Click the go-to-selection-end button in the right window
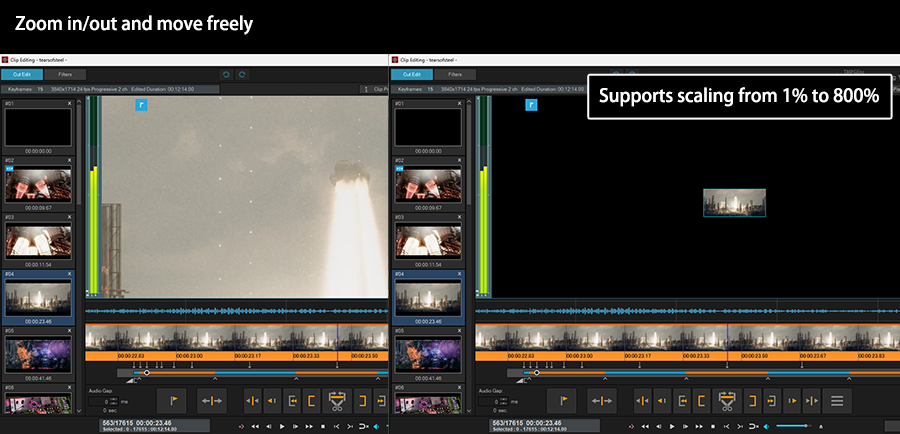 click(772, 400)
